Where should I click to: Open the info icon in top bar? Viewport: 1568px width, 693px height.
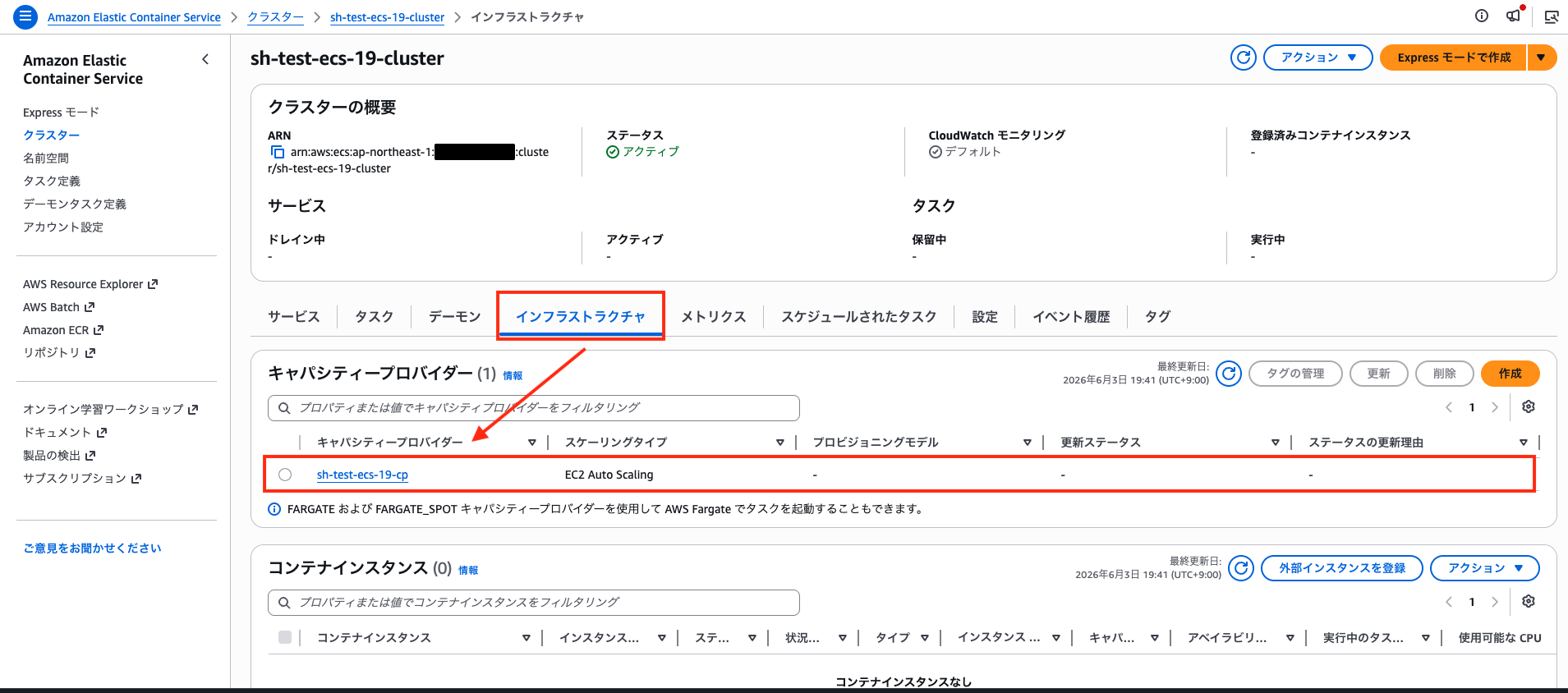(x=1482, y=16)
